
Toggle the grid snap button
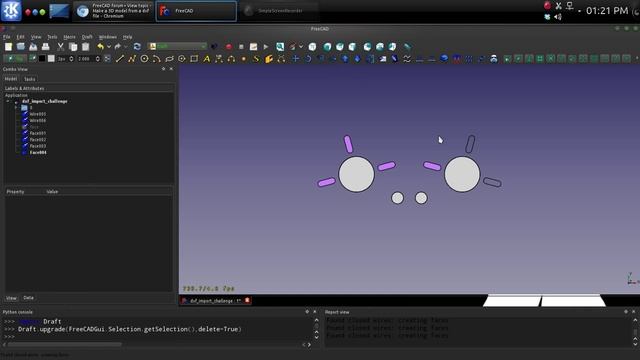click(x=540, y=59)
